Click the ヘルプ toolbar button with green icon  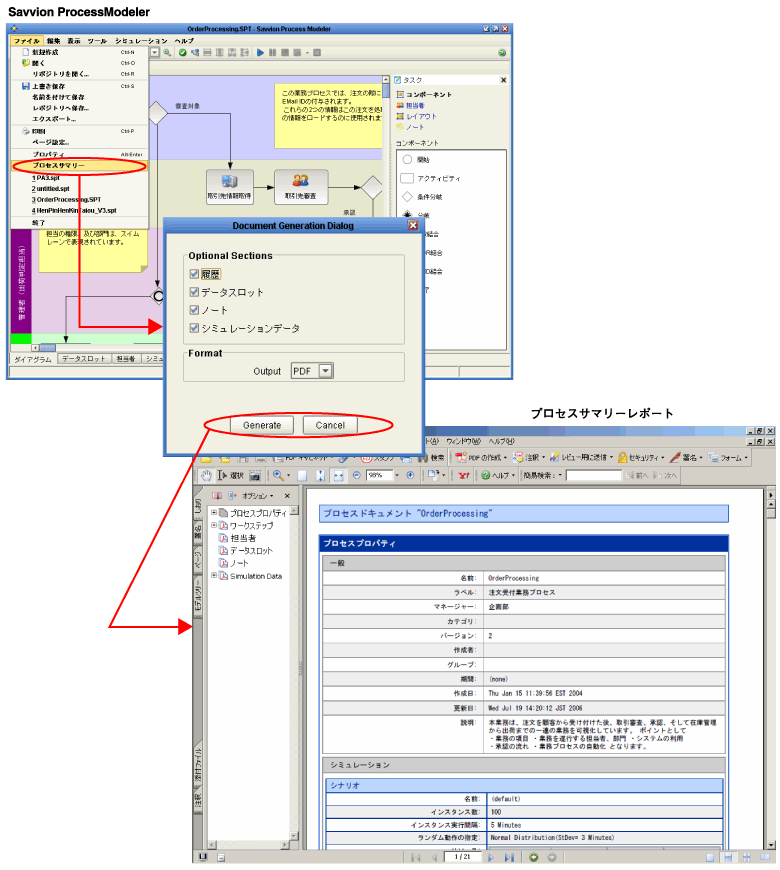point(498,476)
